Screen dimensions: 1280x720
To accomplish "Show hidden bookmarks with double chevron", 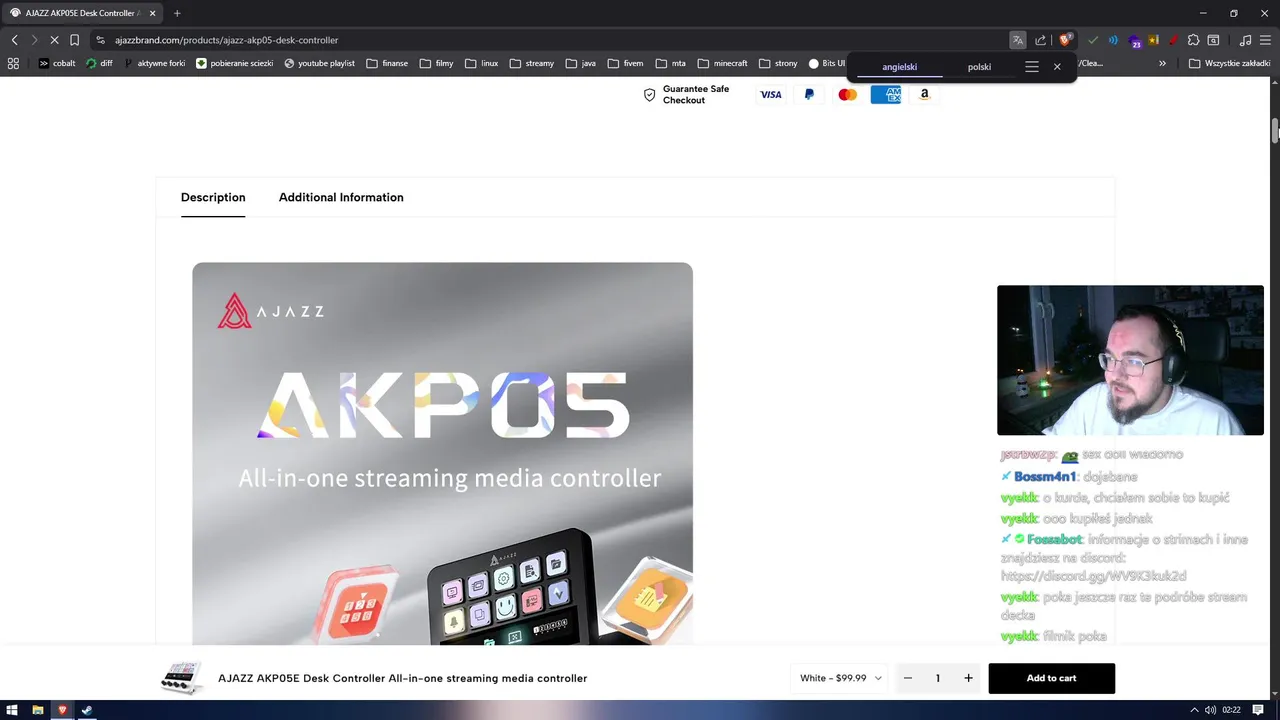I will [x=1162, y=63].
